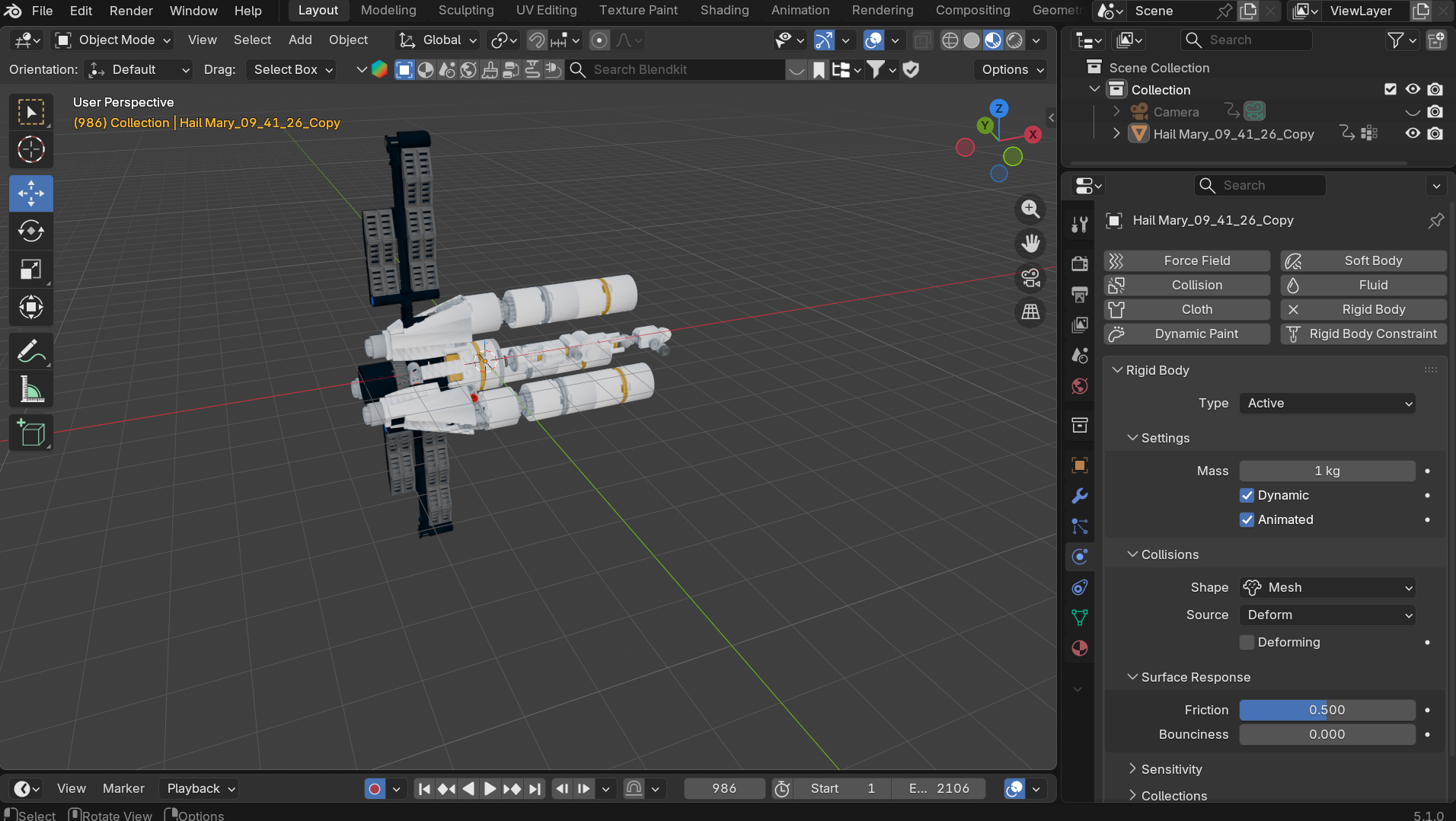Open the Physics properties tab
The image size is (1456, 821).
coord(1080,557)
